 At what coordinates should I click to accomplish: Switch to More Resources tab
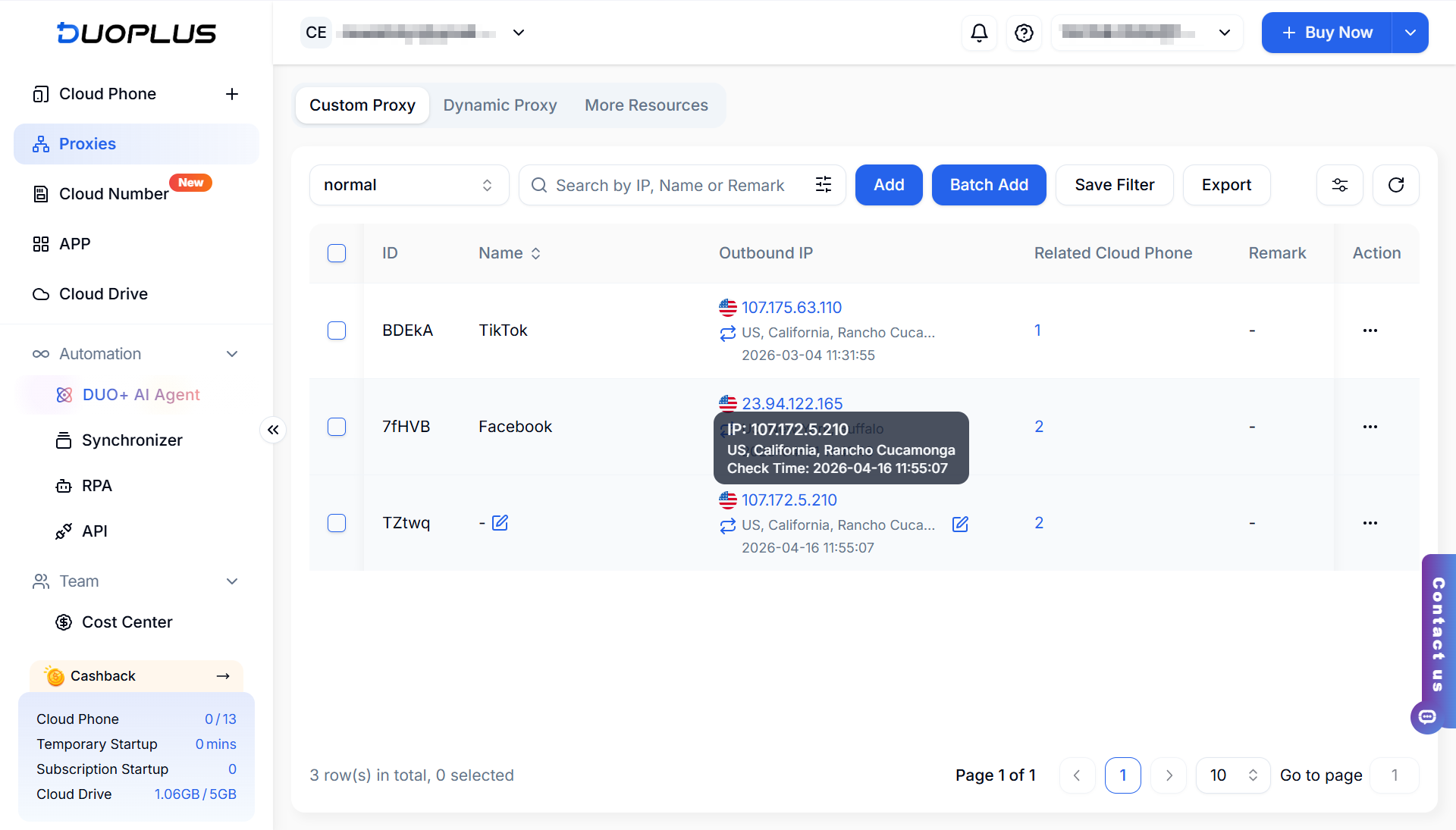click(646, 105)
